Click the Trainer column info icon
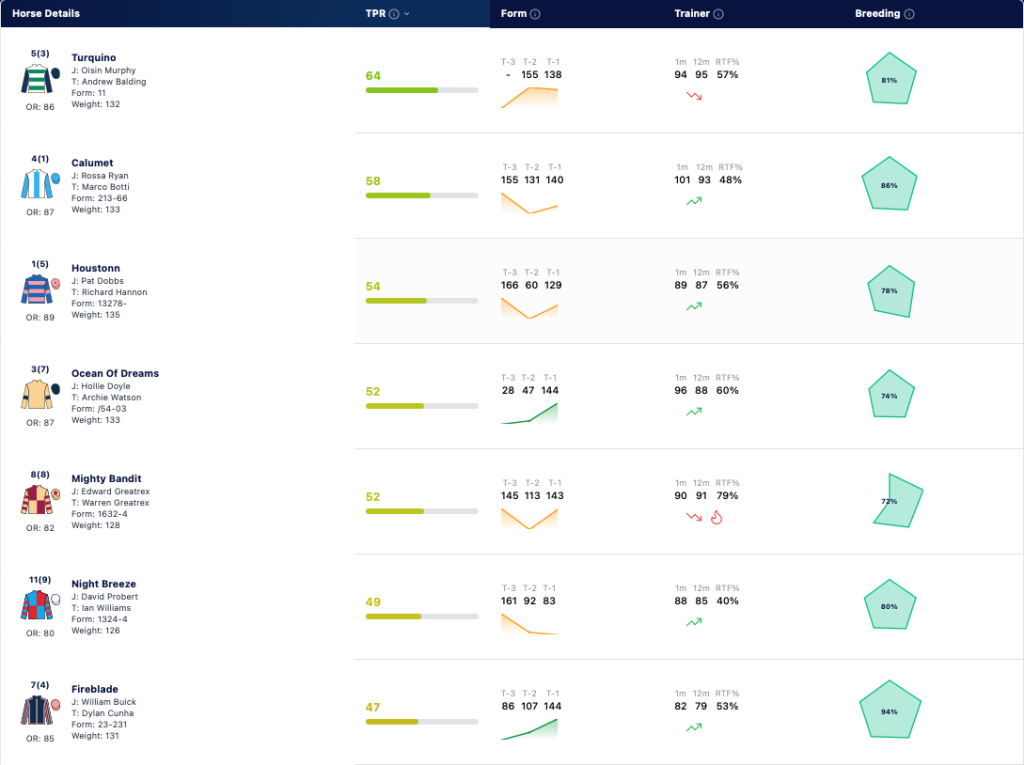Screen dimensions: 1024x765 pyautogui.click(x=718, y=14)
